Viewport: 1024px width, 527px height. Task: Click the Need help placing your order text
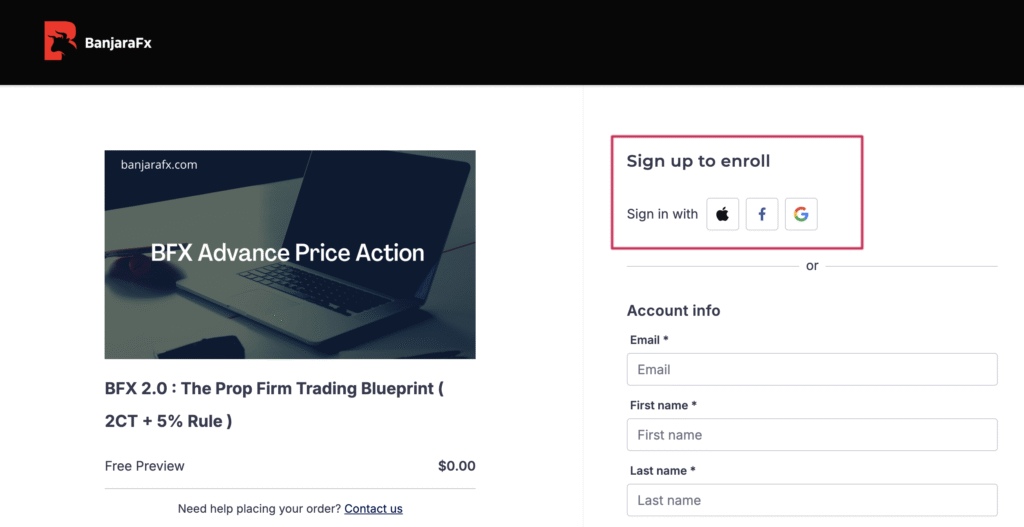[259, 509]
